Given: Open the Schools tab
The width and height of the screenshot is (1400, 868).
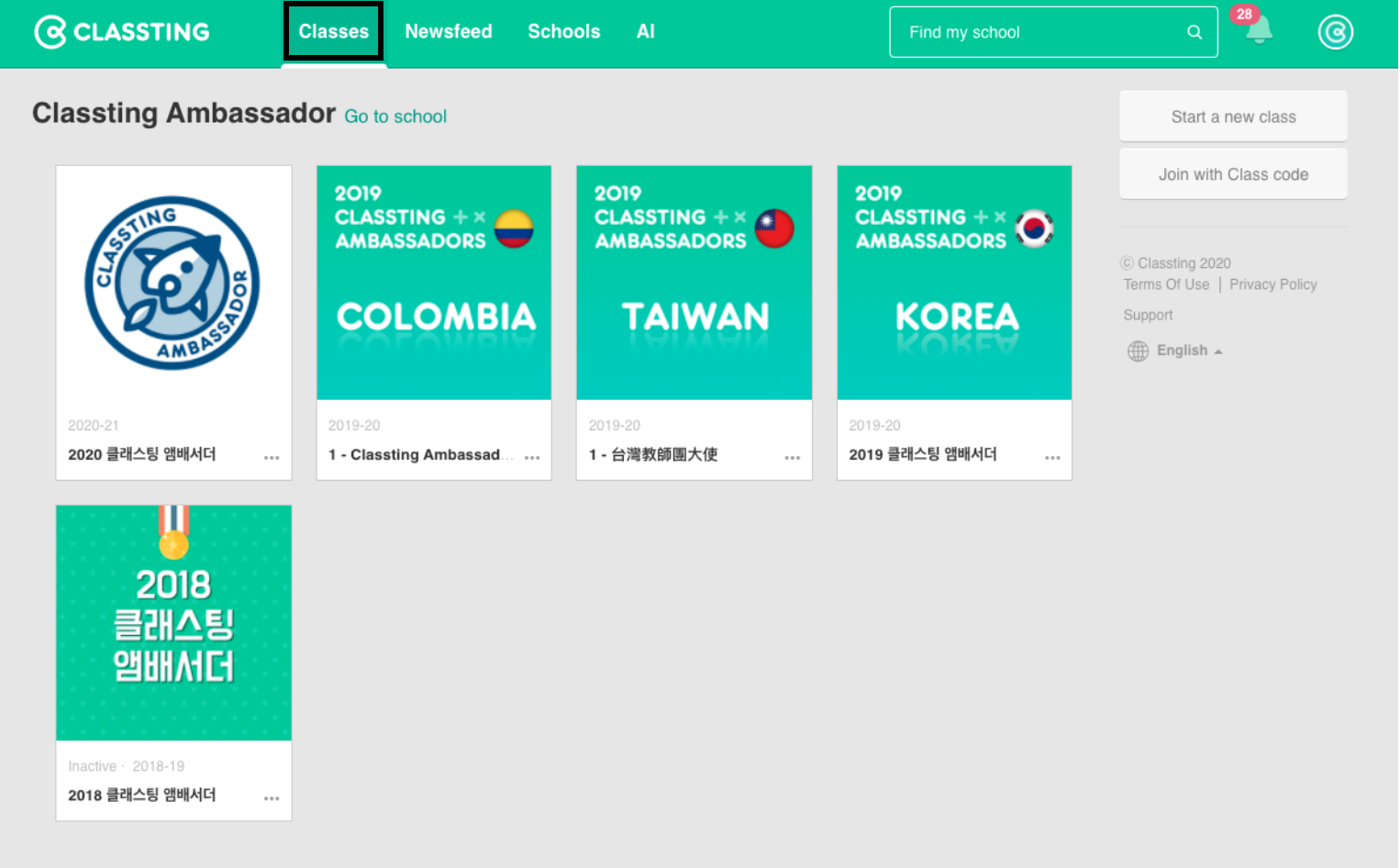Looking at the screenshot, I should (x=564, y=31).
